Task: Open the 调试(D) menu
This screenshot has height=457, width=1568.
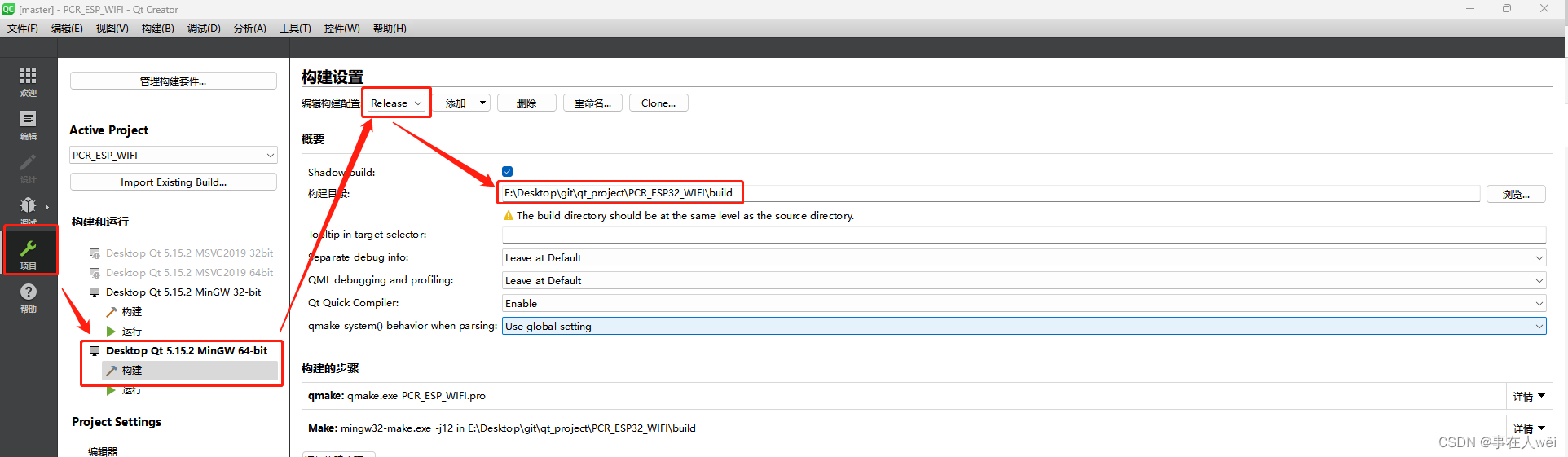Action: (204, 29)
